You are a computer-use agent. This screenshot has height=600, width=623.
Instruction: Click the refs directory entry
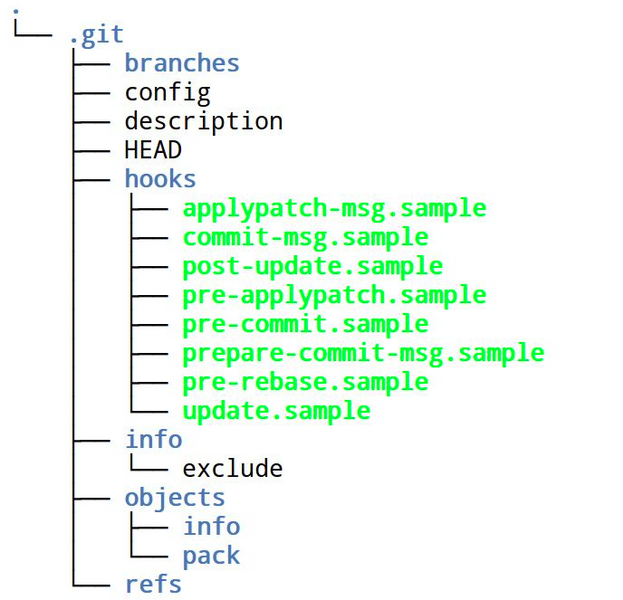click(x=153, y=584)
